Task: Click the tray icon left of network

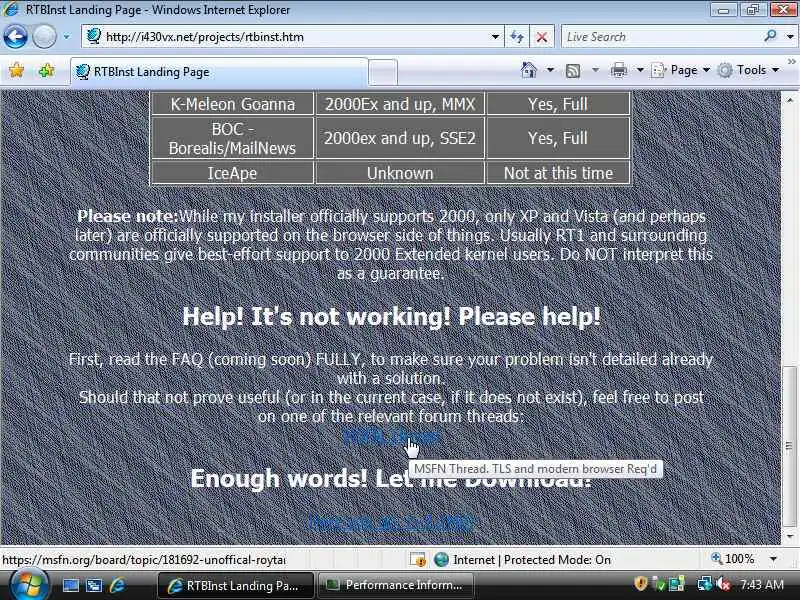Action: tap(677, 584)
